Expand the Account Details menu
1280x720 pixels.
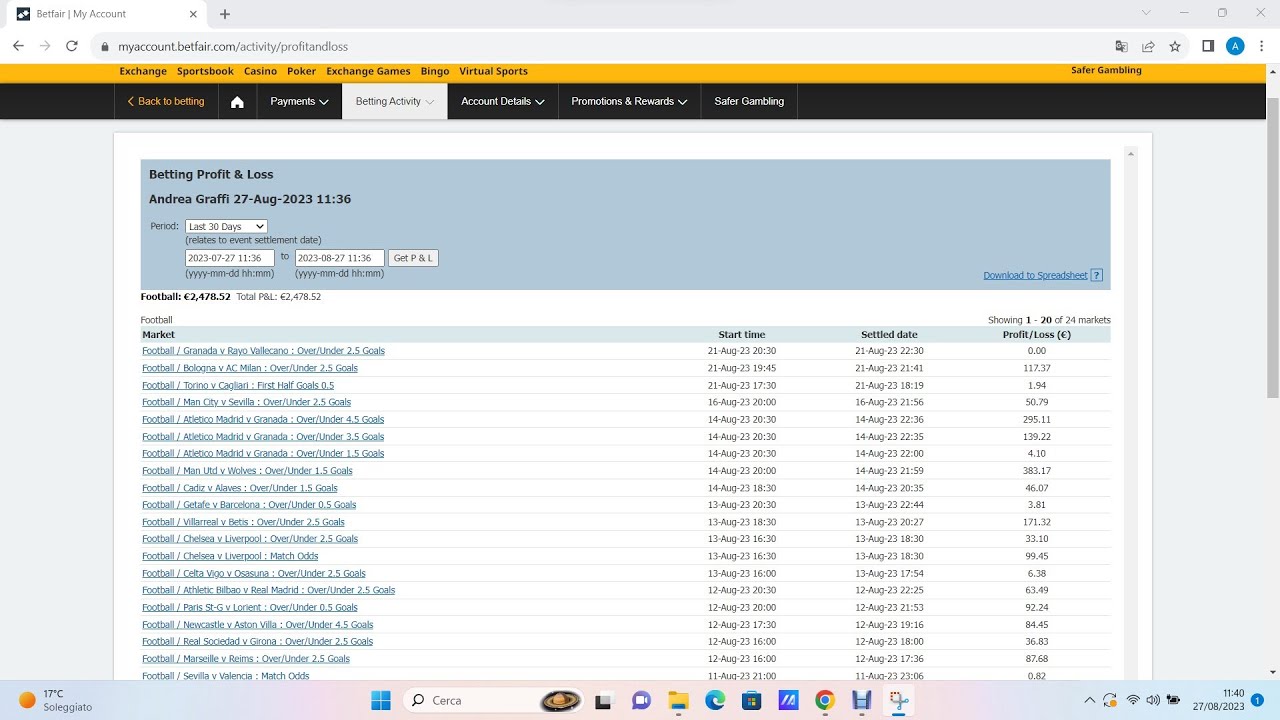(502, 102)
